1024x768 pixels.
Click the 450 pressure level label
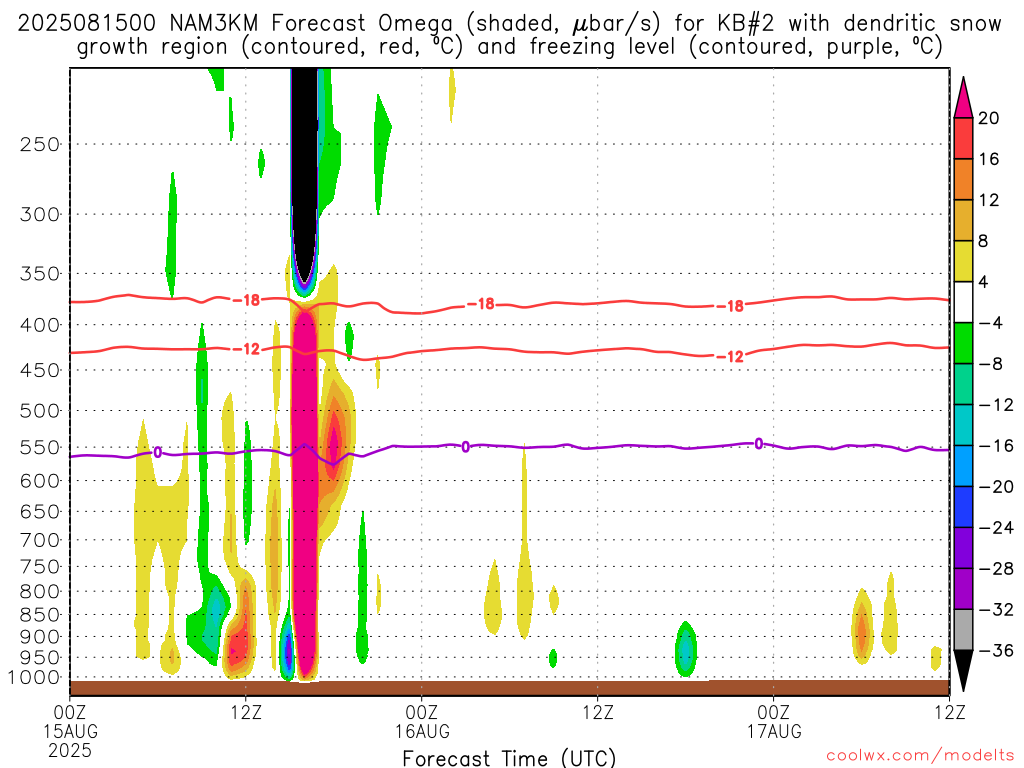click(40, 370)
